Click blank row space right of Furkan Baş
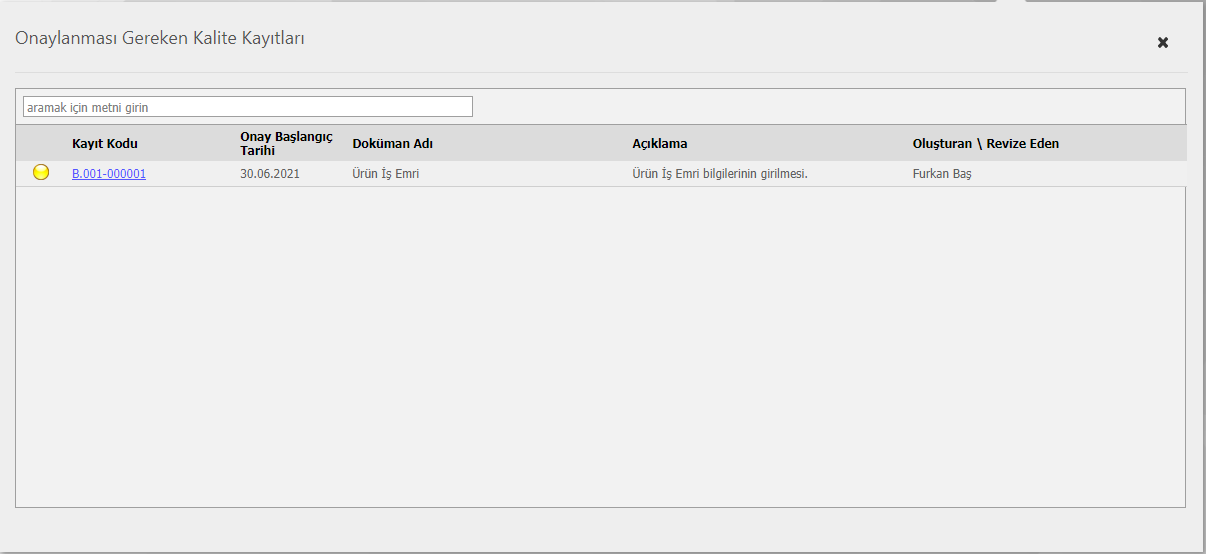Screen dimensions: 1206x554 [x=1080, y=174]
